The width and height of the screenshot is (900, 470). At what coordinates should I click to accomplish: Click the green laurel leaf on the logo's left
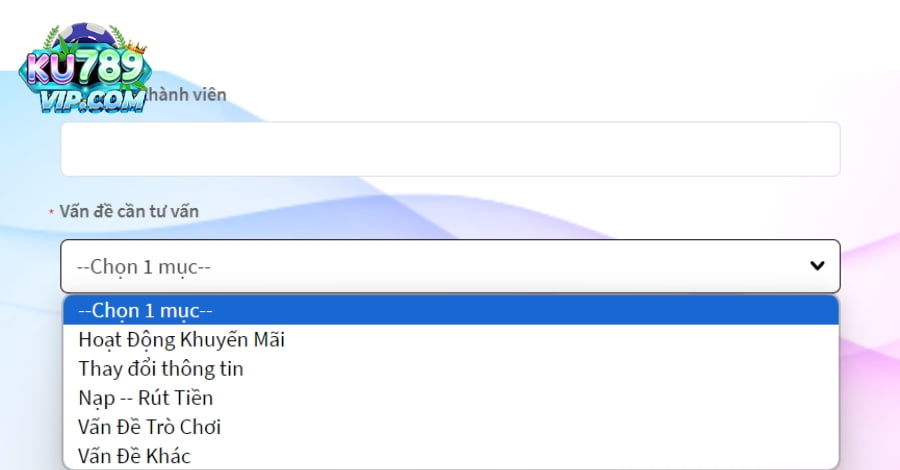coord(53,38)
